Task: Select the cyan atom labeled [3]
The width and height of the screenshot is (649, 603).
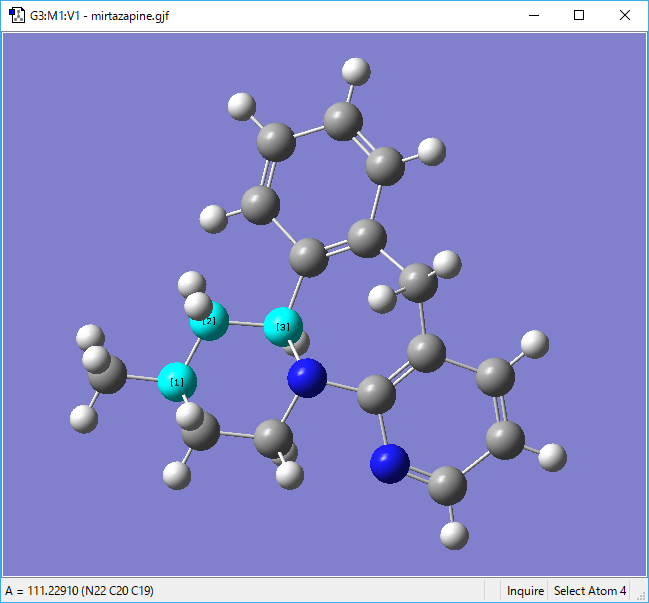Action: pyautogui.click(x=283, y=327)
